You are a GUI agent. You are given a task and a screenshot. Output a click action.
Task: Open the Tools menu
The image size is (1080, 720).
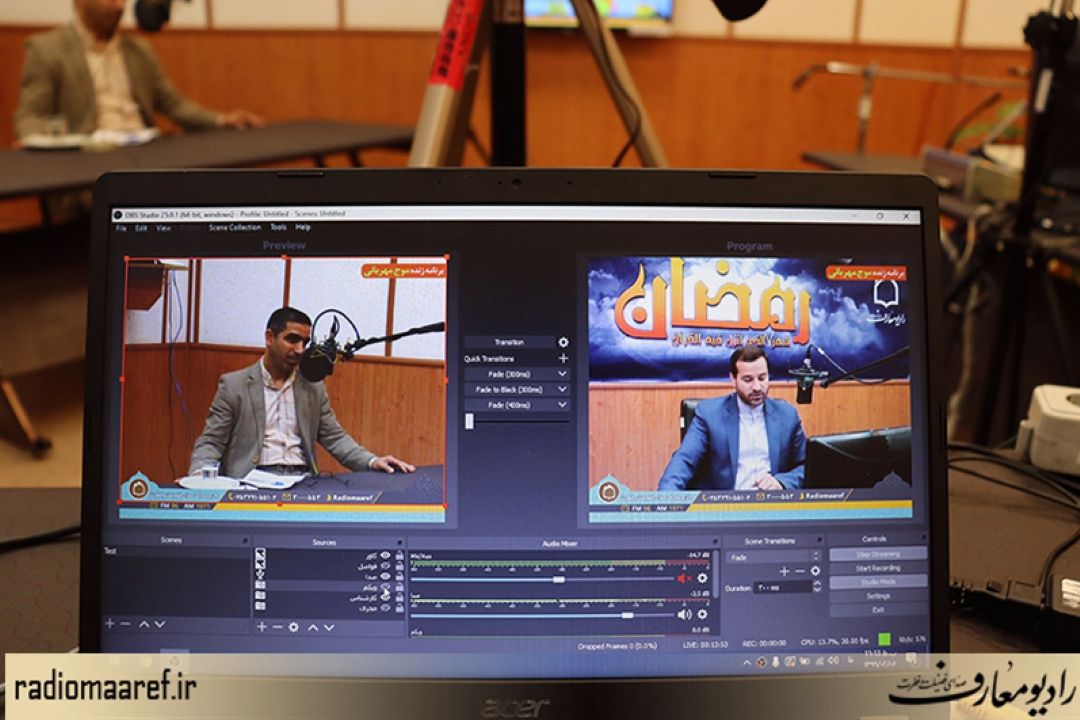tap(278, 228)
